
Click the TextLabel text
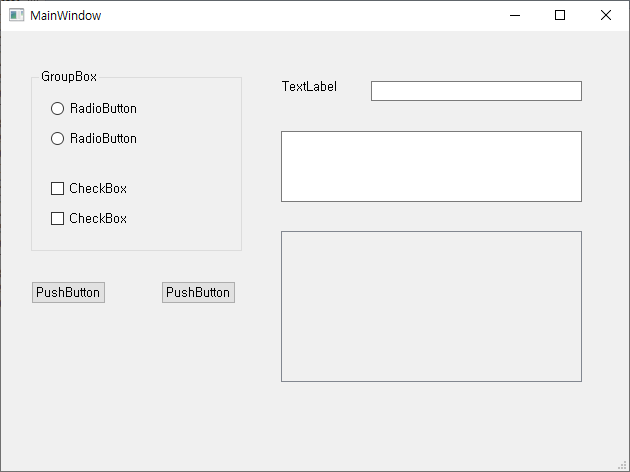(x=309, y=86)
